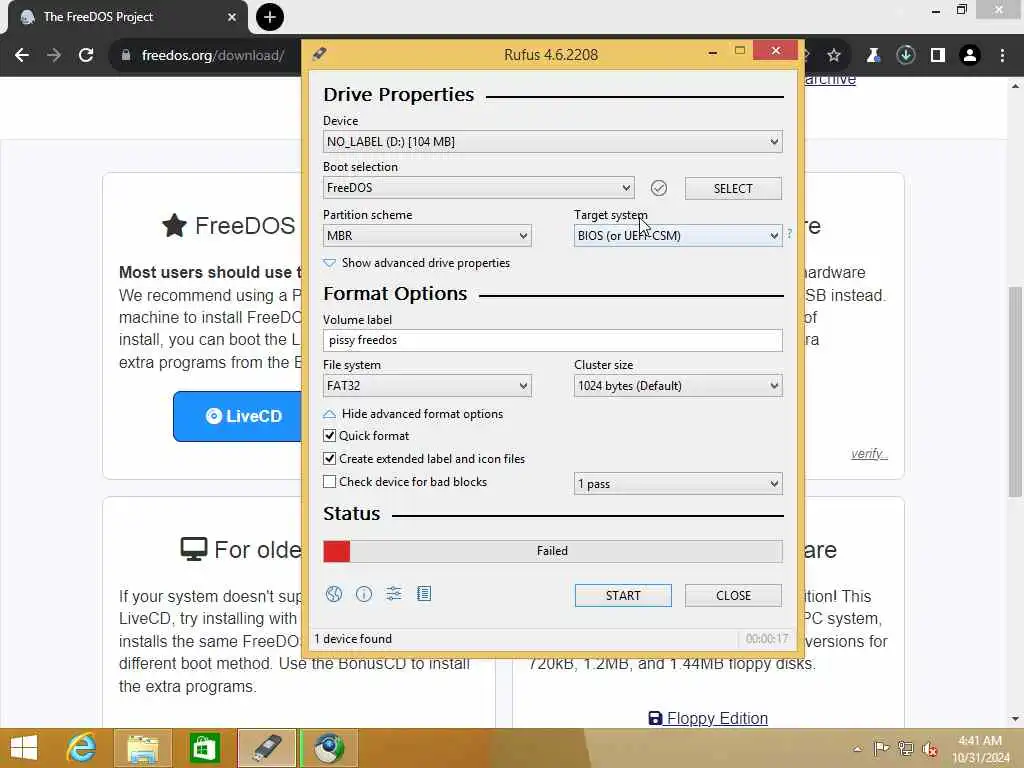Show hidden tray icons arrow
The height and width of the screenshot is (768, 1024).
coord(857,749)
